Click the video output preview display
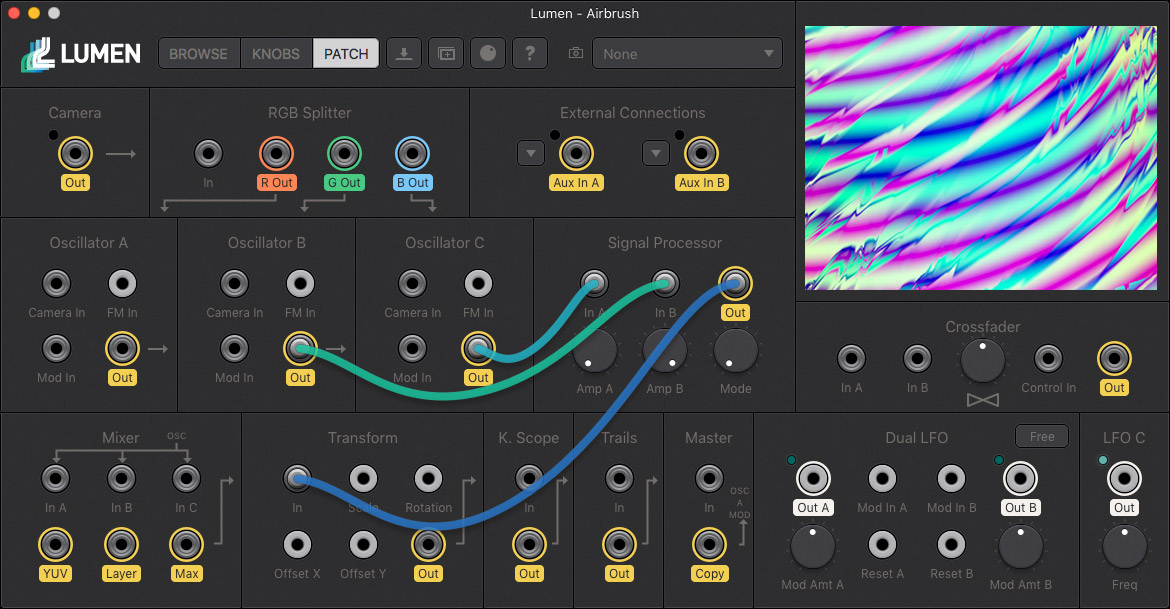The image size is (1170, 609). (980, 157)
